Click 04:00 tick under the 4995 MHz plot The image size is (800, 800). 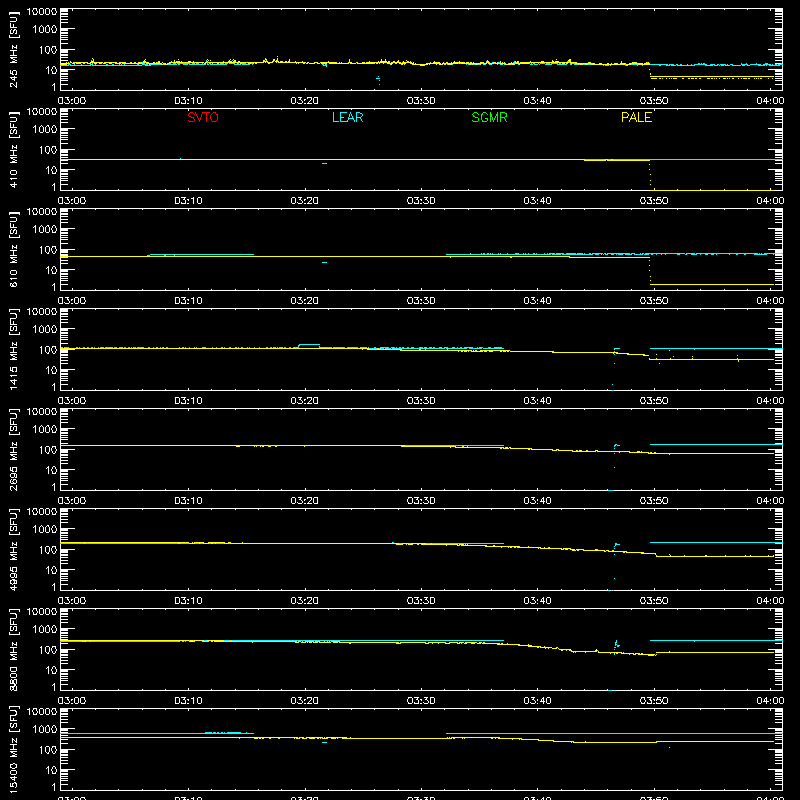[770, 601]
